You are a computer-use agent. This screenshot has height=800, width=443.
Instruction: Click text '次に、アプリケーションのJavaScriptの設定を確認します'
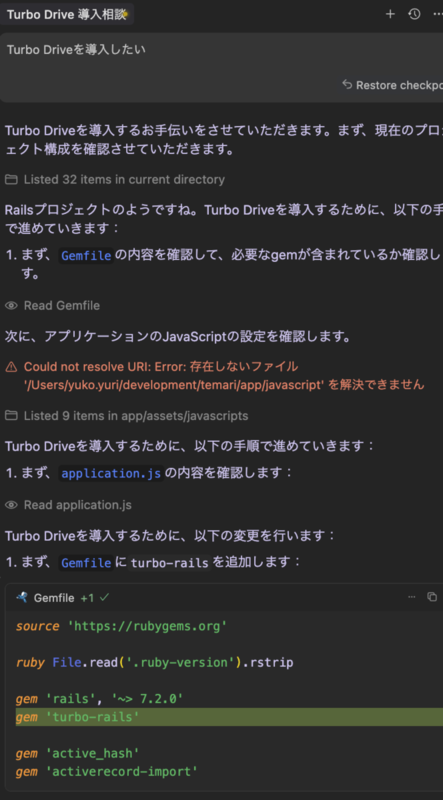pyautogui.click(x=178, y=336)
